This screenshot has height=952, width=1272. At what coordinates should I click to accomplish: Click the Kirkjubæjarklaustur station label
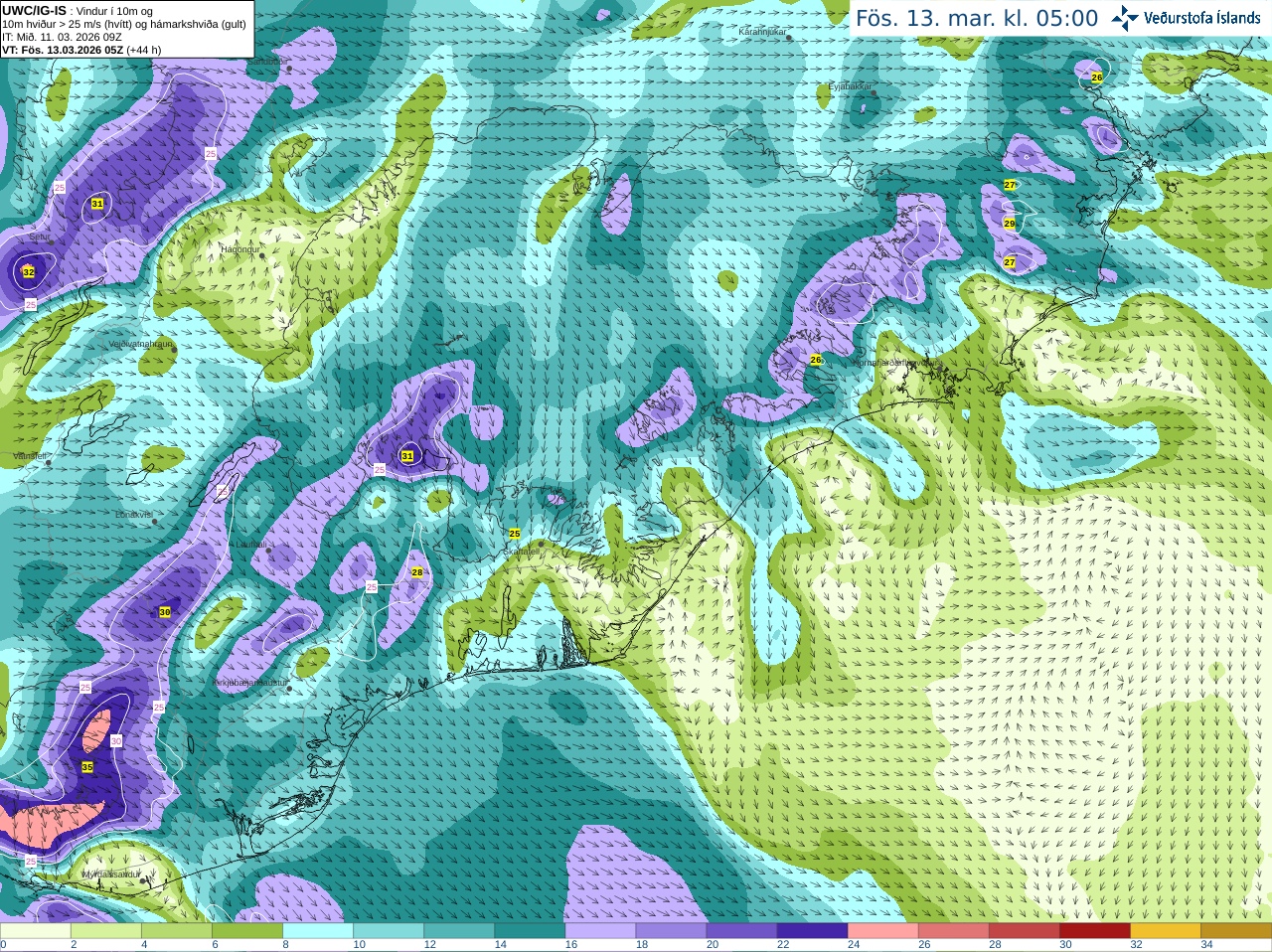point(249,683)
